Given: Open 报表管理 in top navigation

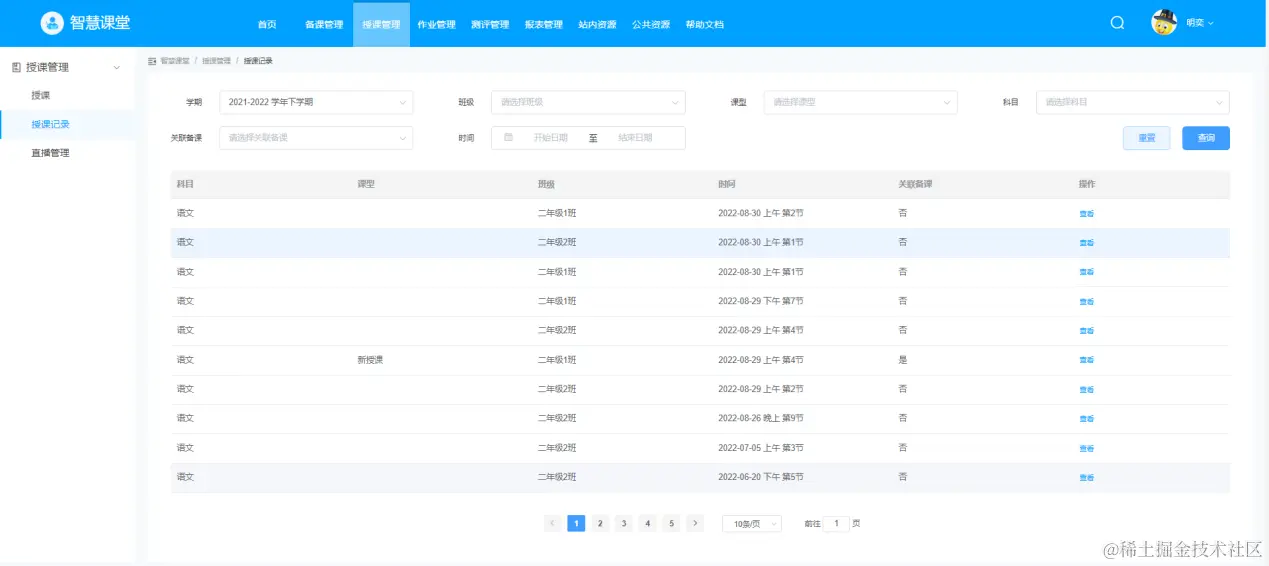Looking at the screenshot, I should (543, 24).
